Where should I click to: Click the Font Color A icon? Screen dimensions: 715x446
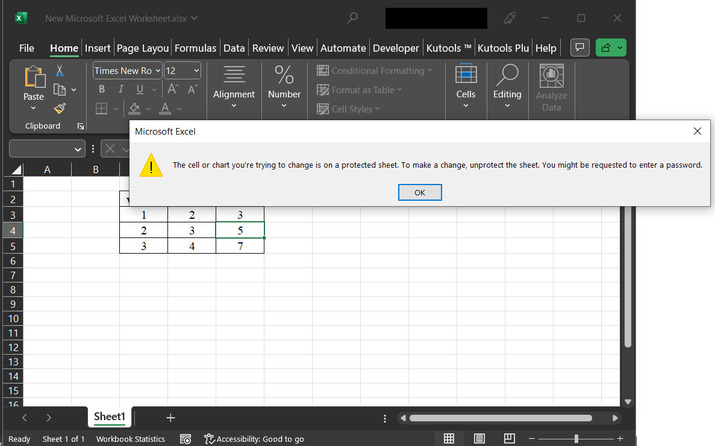point(165,109)
